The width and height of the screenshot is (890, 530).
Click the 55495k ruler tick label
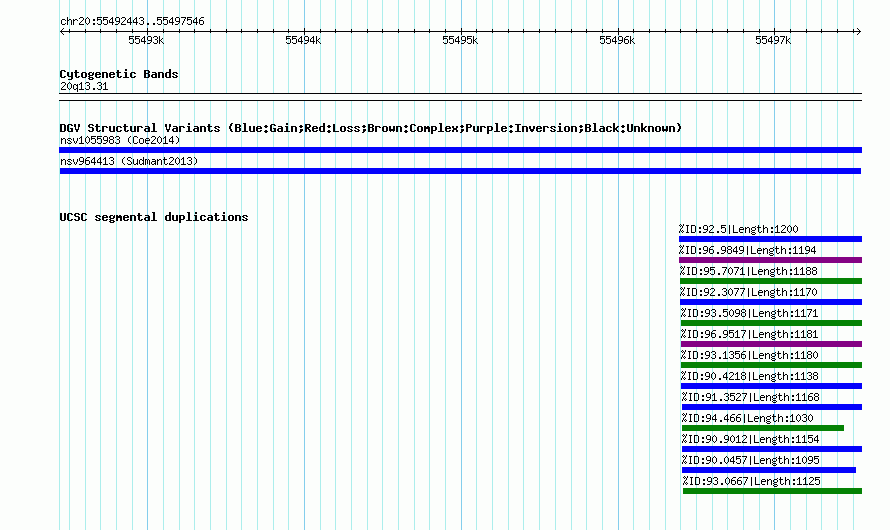[x=460, y=40]
